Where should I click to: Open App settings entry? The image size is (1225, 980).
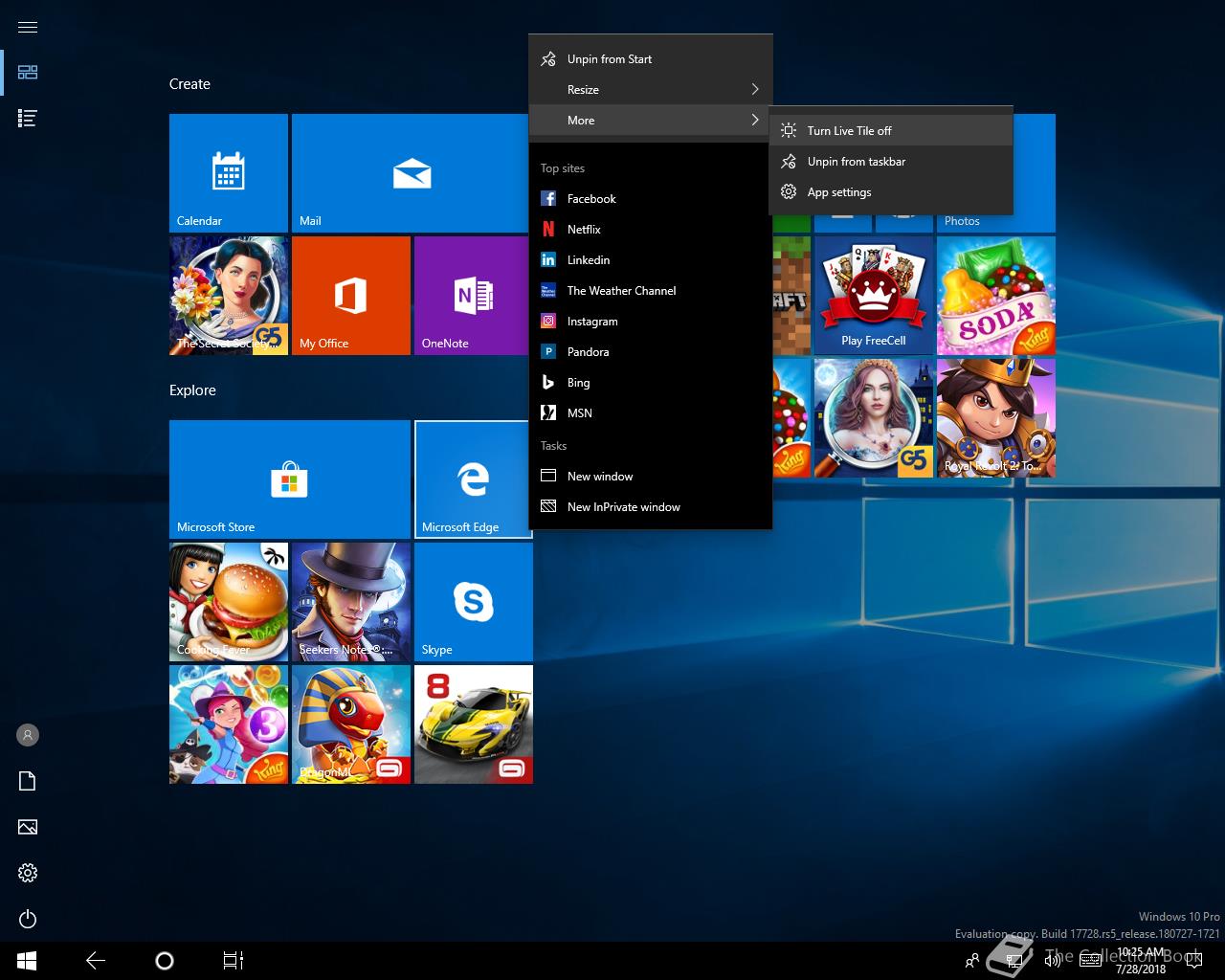point(891,192)
